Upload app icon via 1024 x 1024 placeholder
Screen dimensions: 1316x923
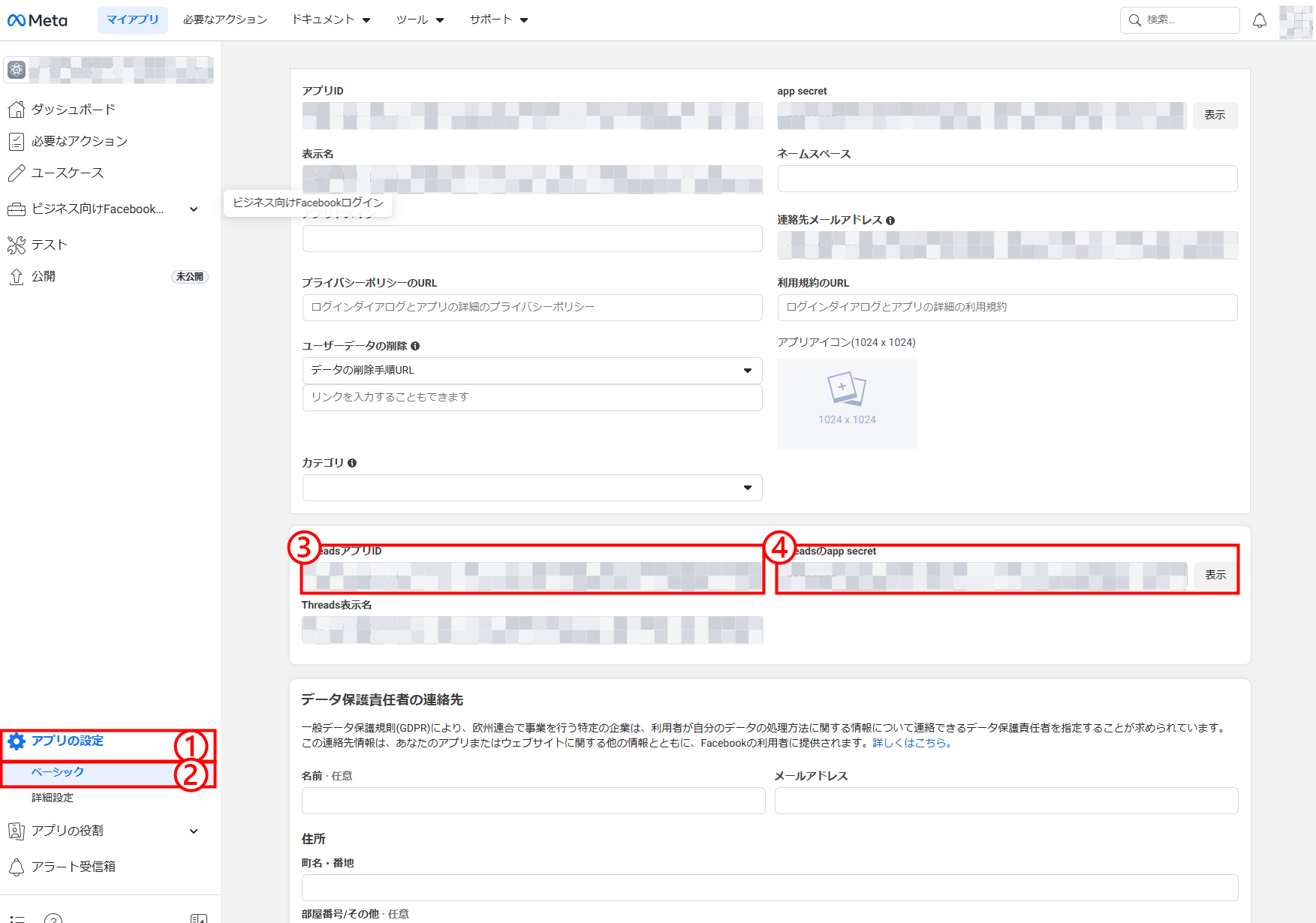(x=847, y=404)
